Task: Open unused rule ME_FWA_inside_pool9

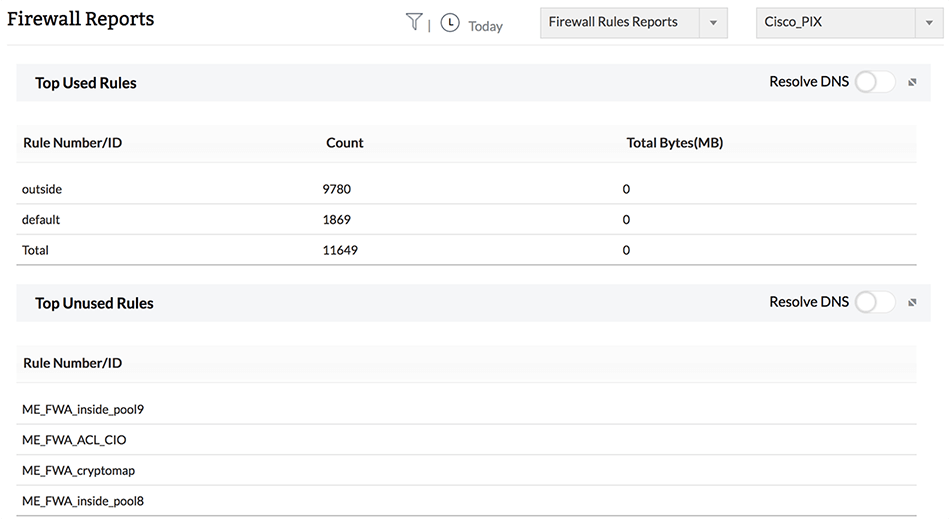Action: click(83, 409)
